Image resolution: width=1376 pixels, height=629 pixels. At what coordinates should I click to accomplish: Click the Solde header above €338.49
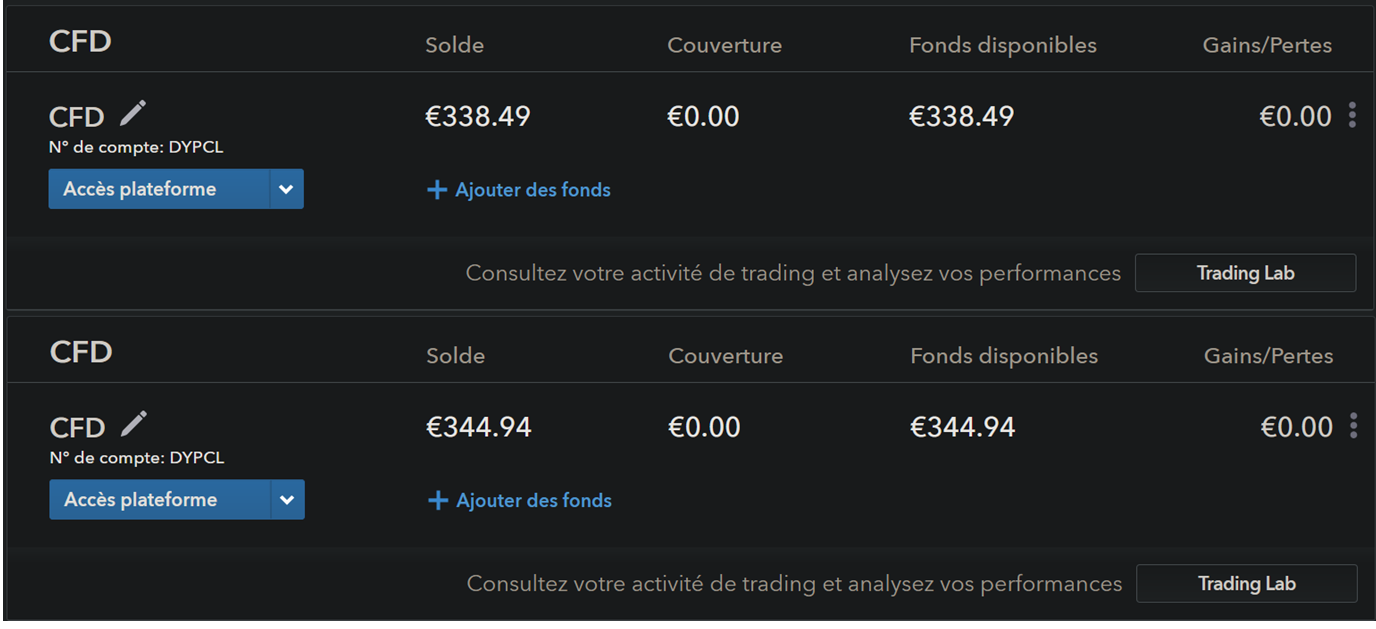(454, 45)
